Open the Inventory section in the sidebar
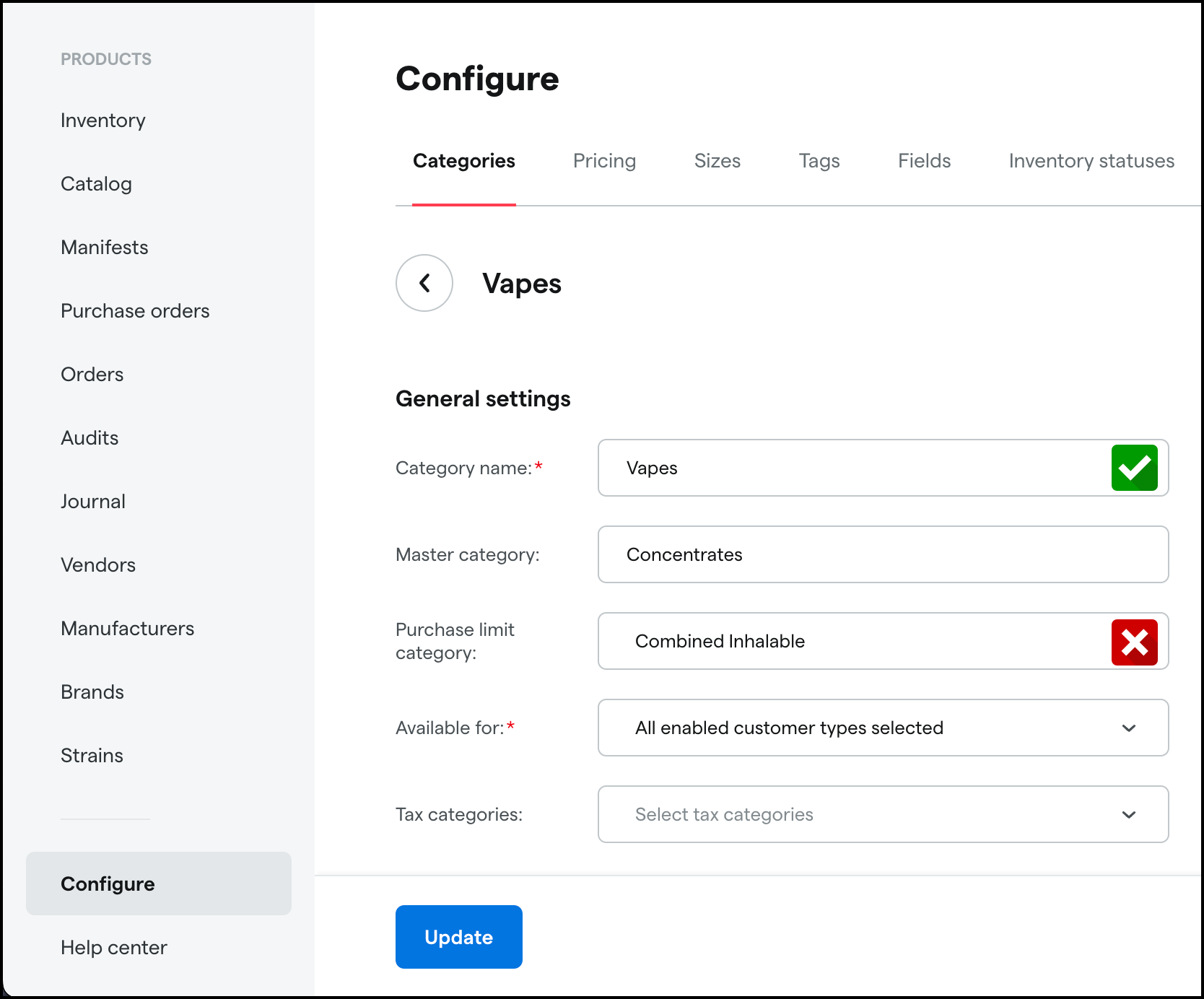1204x999 pixels. coord(102,120)
